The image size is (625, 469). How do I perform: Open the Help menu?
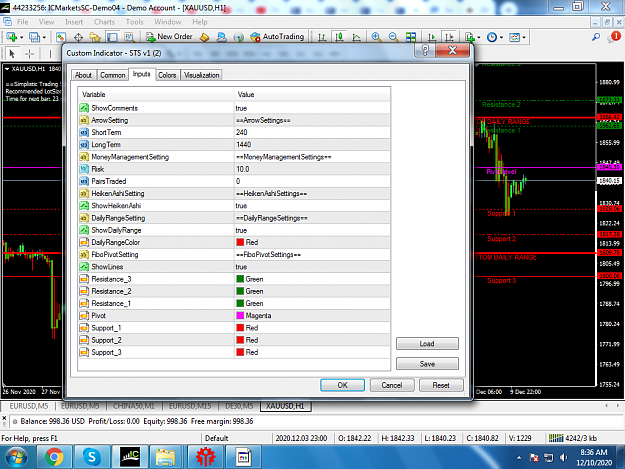(200, 22)
